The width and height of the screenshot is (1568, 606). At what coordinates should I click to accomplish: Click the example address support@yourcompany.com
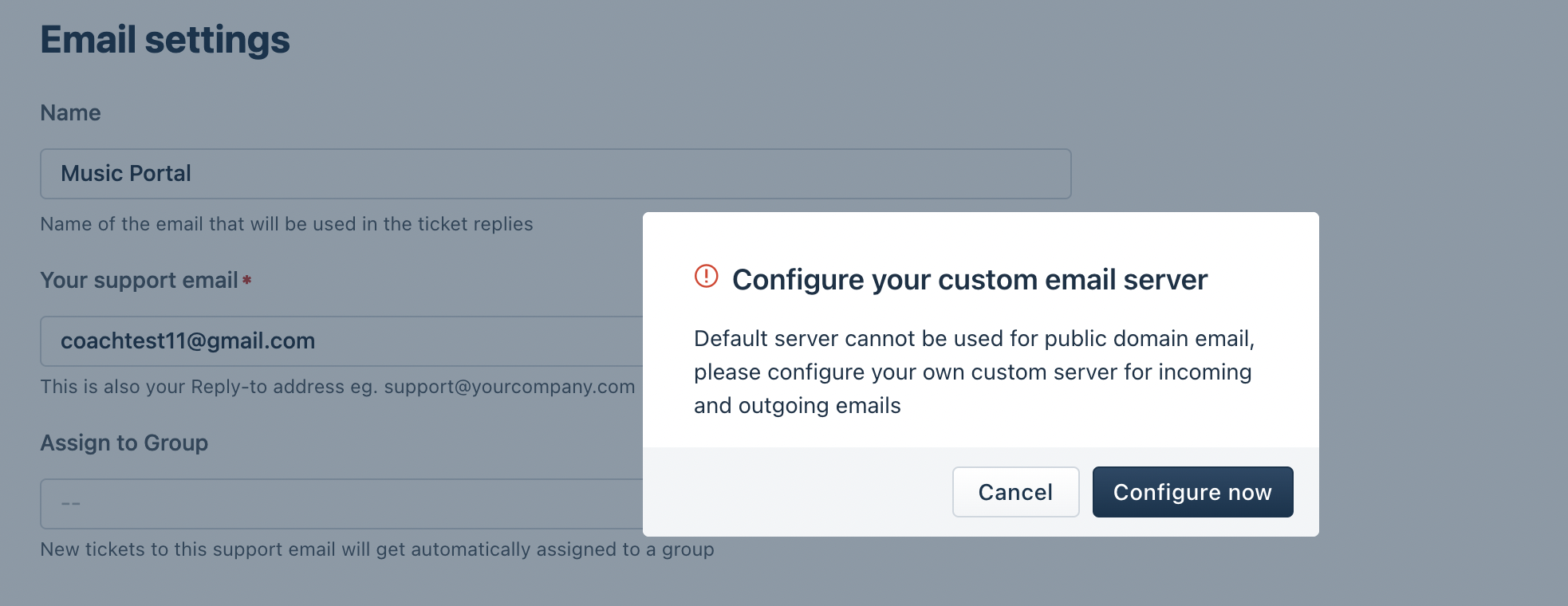tap(509, 387)
